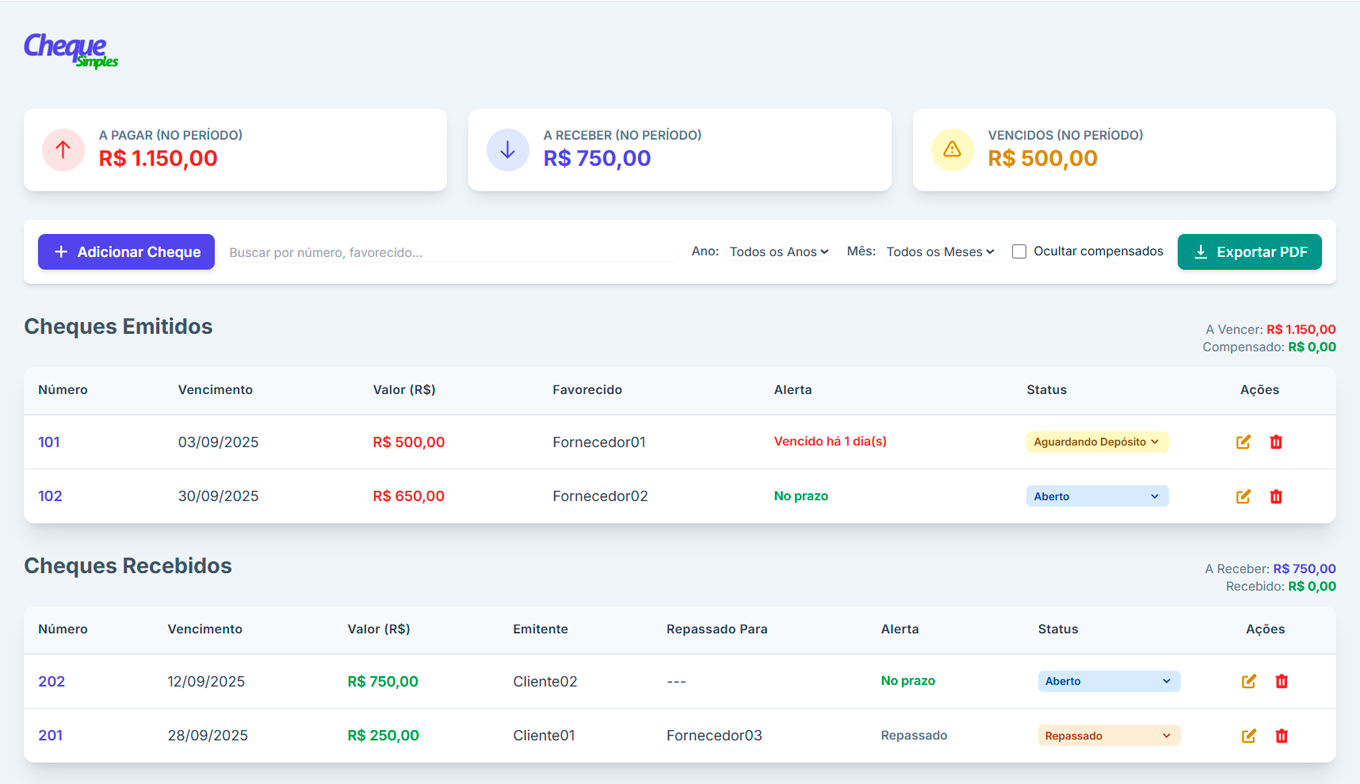The width and height of the screenshot is (1360, 784).
Task: Click the Adicionar Cheque button
Action: pyautogui.click(x=126, y=252)
